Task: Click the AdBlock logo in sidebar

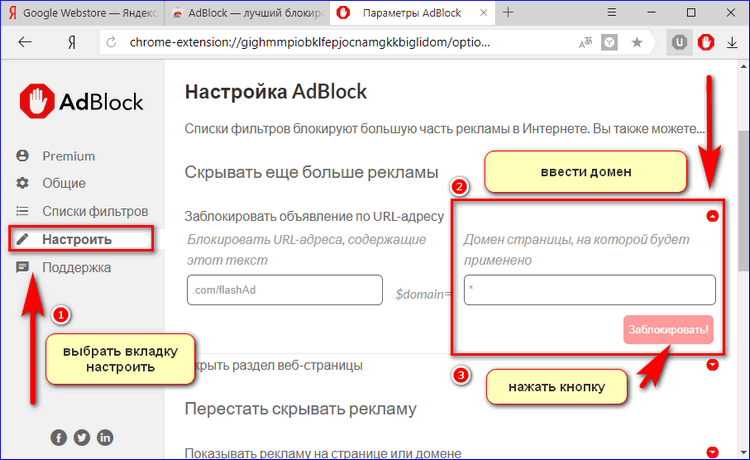Action: pyautogui.click(x=81, y=101)
